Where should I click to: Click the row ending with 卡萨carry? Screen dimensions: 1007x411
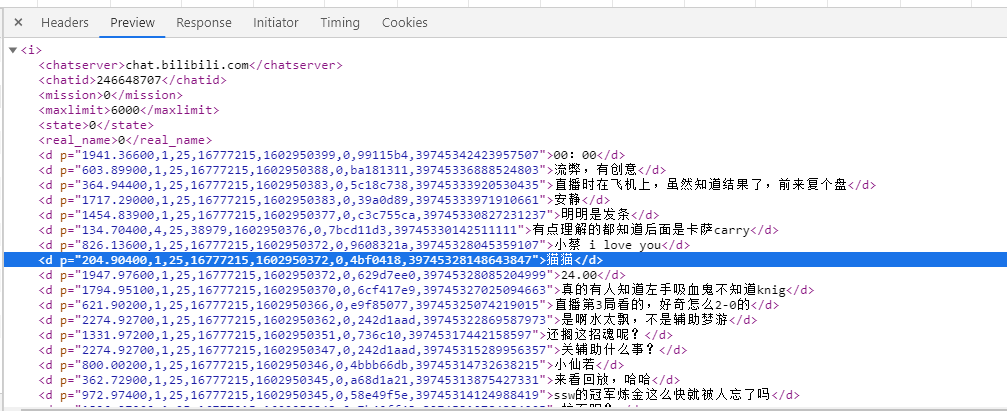click(408, 230)
